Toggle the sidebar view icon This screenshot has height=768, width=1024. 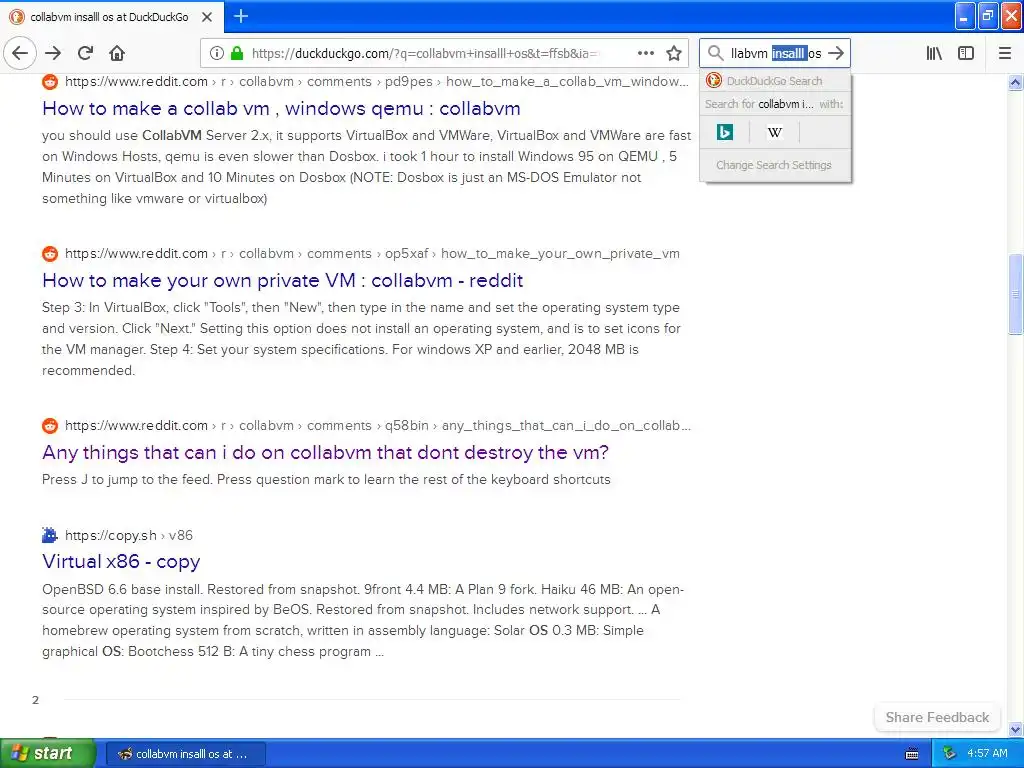tap(966, 54)
